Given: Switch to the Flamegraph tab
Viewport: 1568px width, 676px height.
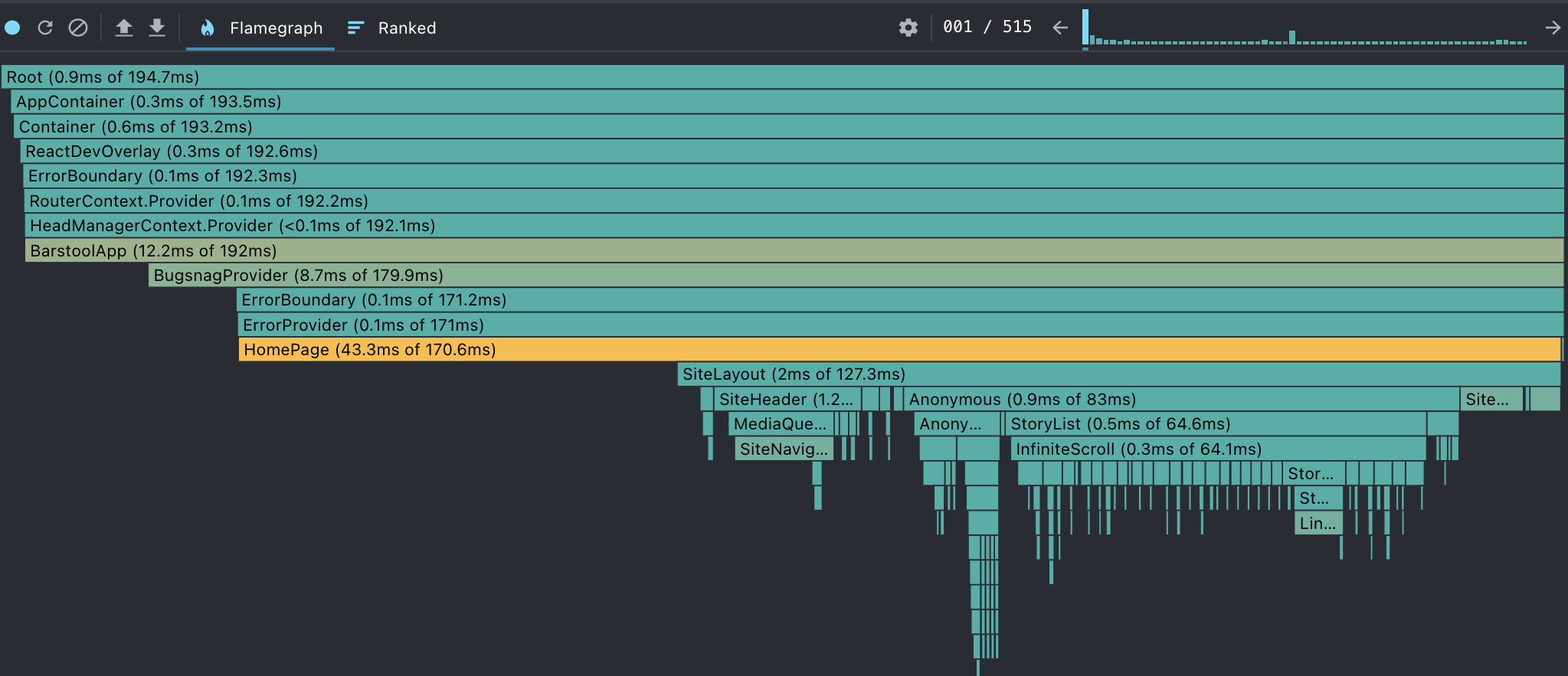Looking at the screenshot, I should [x=260, y=28].
